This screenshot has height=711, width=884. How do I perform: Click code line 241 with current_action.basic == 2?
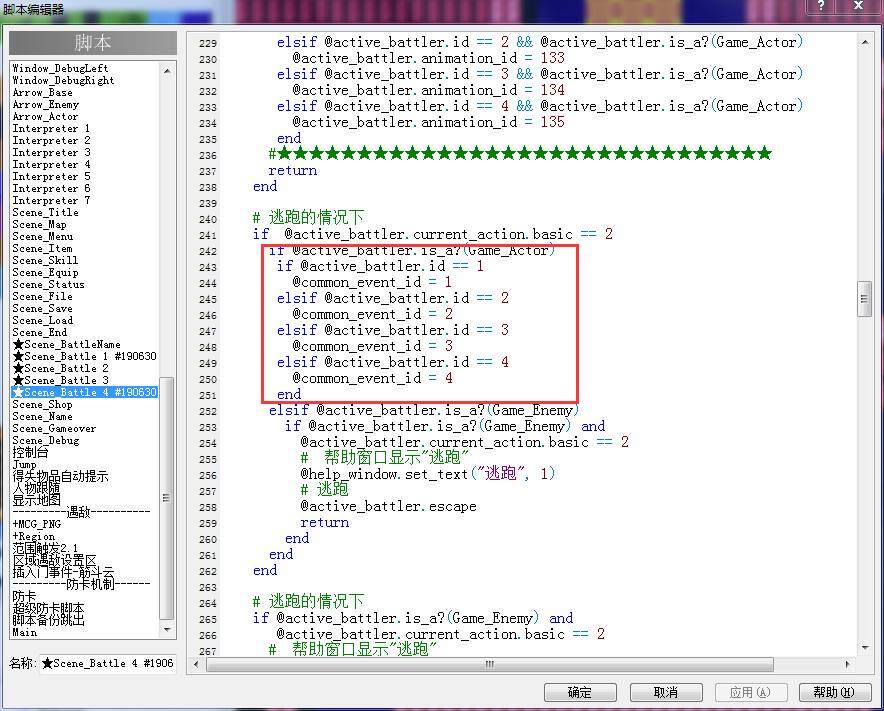coord(433,234)
